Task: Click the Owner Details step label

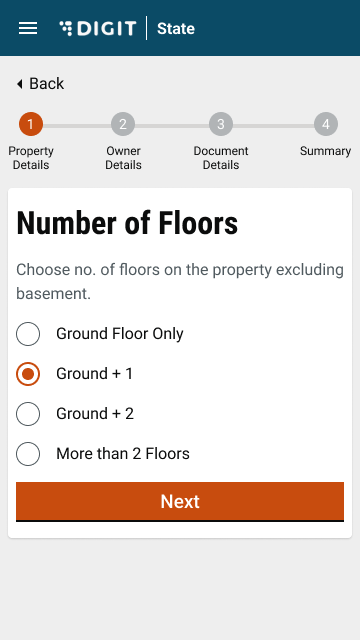Action: click(x=123, y=158)
